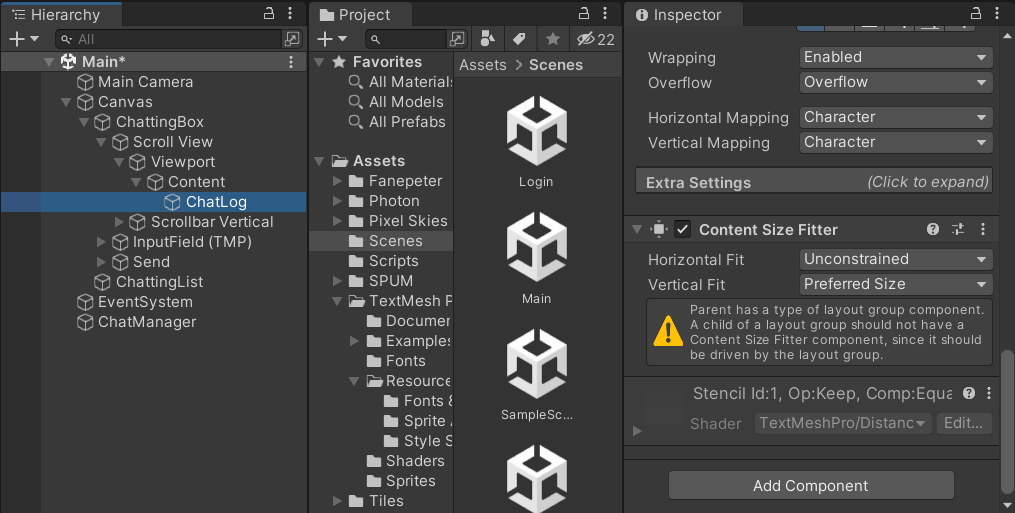Collapse the Content node

tap(136, 183)
